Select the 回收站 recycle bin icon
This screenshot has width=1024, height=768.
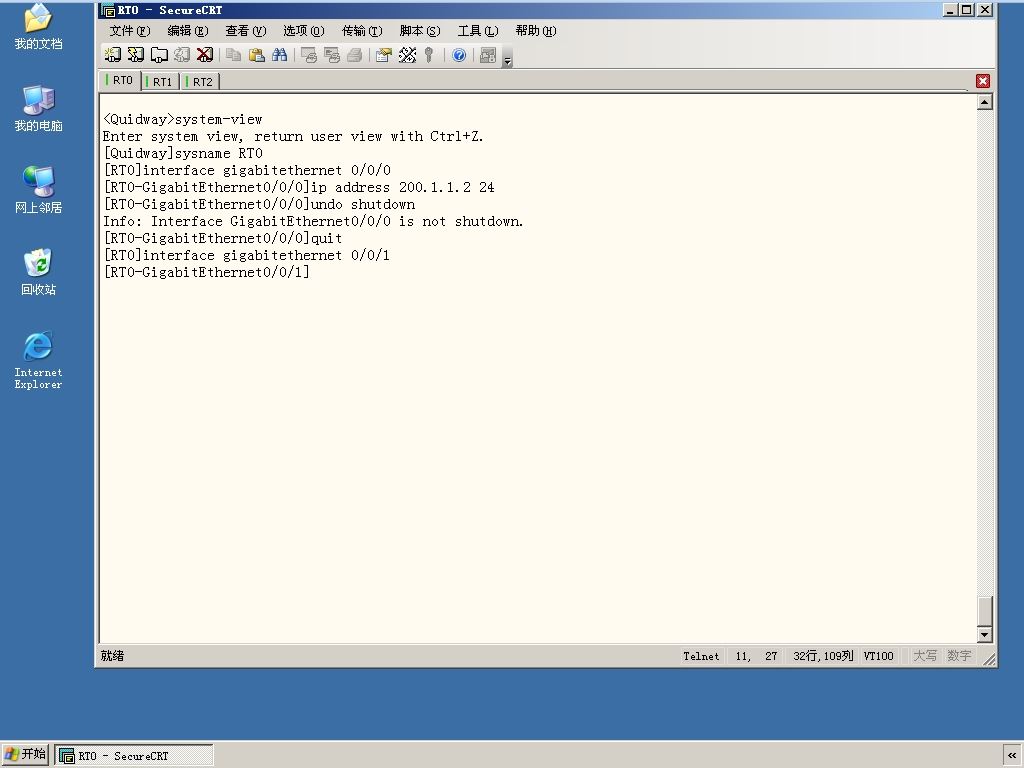tap(39, 272)
